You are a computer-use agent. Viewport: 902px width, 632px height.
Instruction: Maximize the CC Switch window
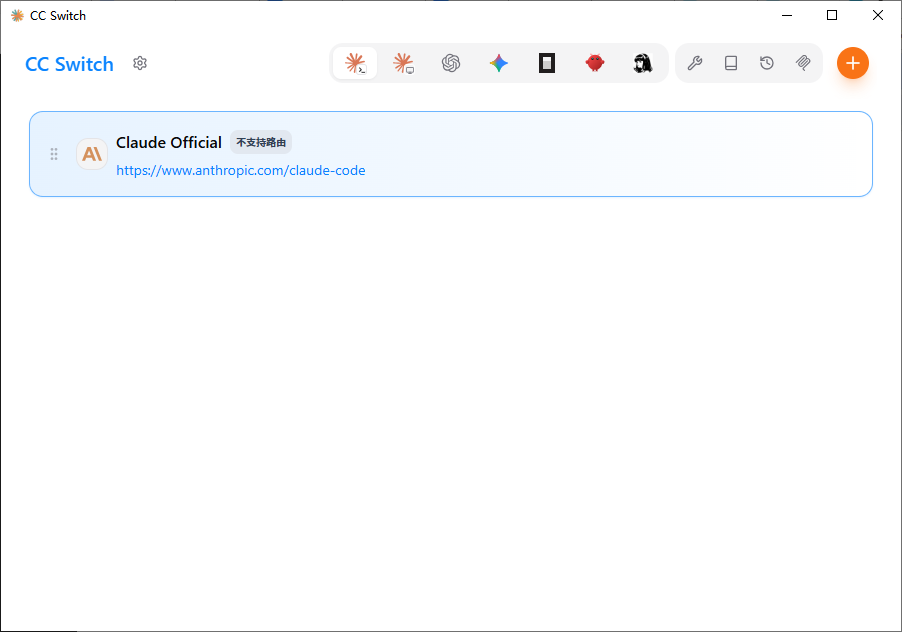click(832, 16)
